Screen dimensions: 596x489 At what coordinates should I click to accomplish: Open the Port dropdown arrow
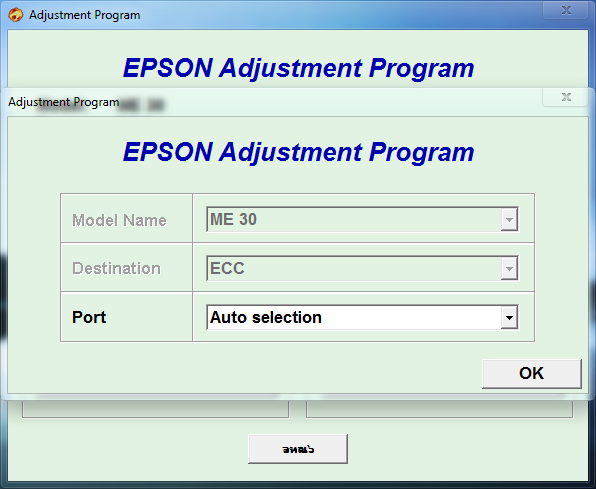509,317
